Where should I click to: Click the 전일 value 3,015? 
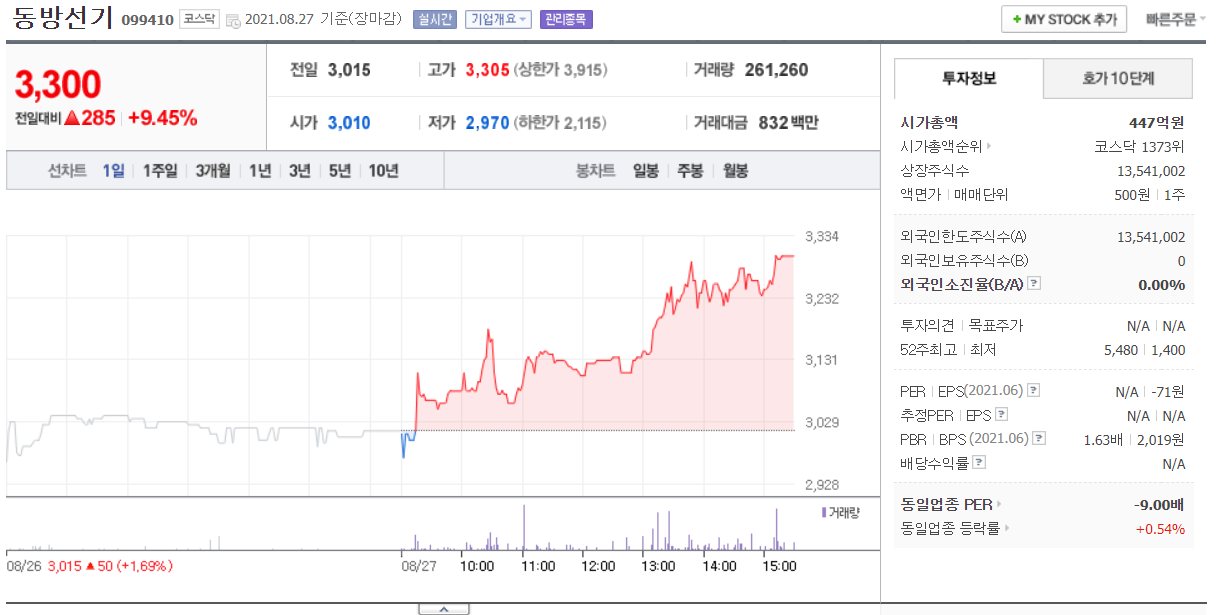coord(349,70)
